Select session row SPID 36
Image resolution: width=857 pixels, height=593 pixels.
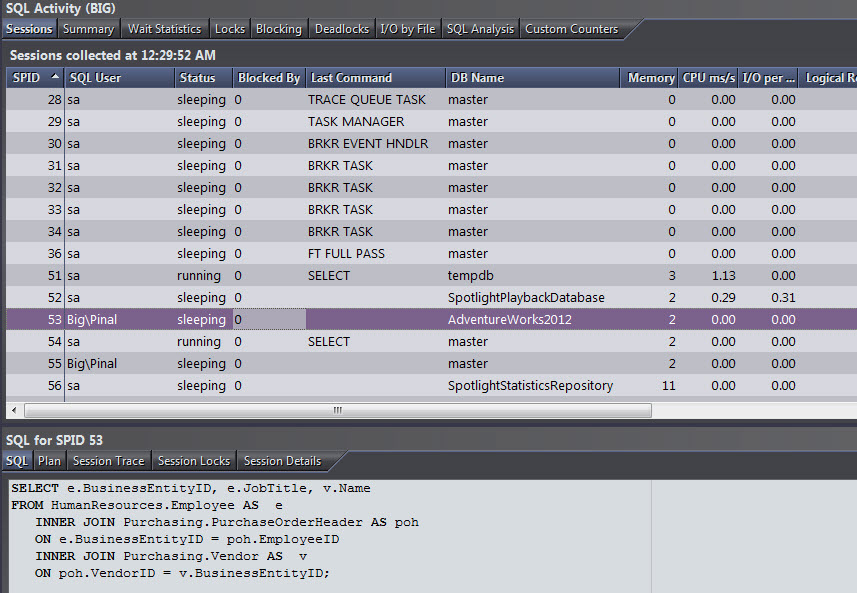pos(432,254)
